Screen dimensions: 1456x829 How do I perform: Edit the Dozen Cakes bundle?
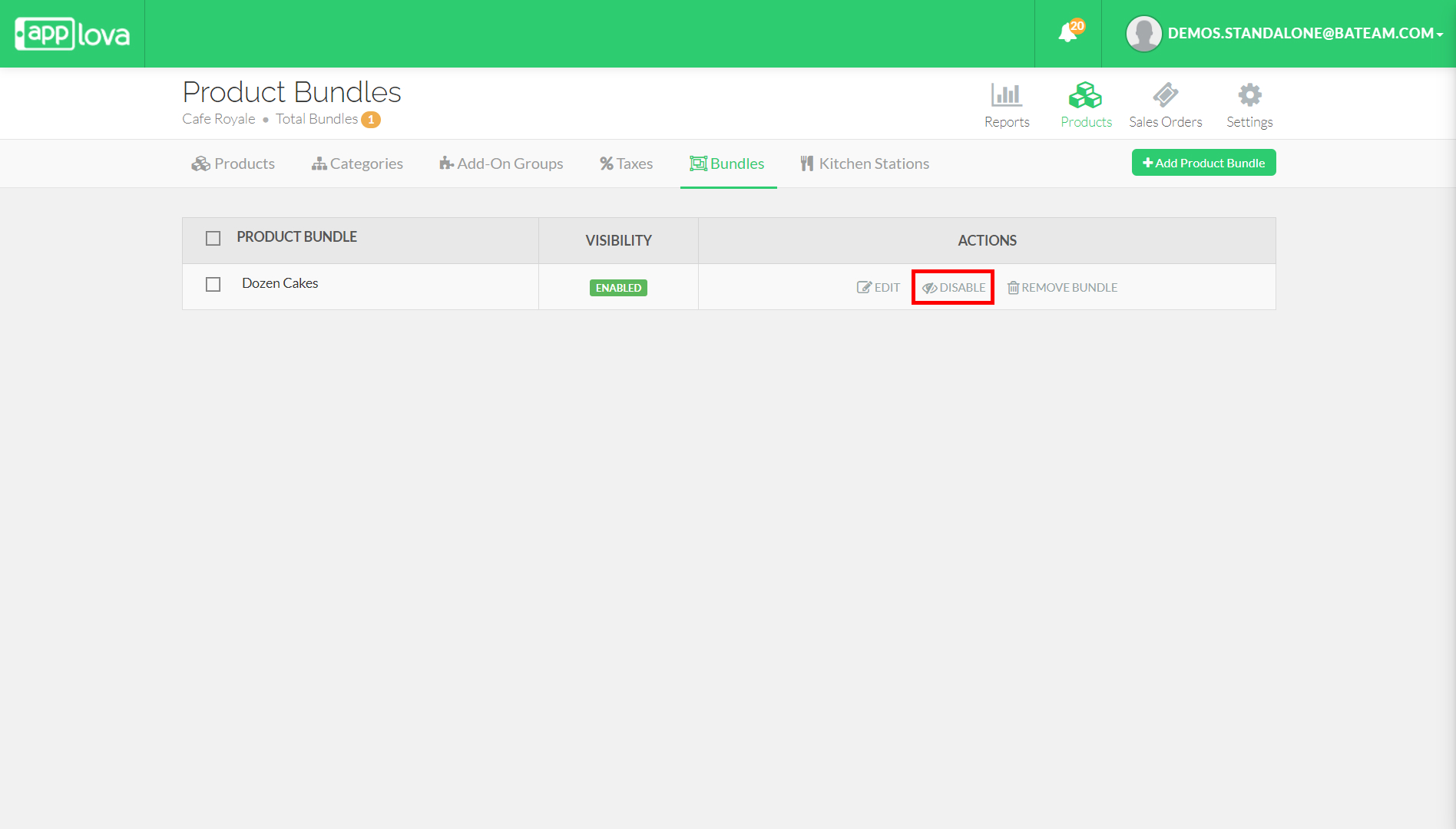[x=879, y=287]
